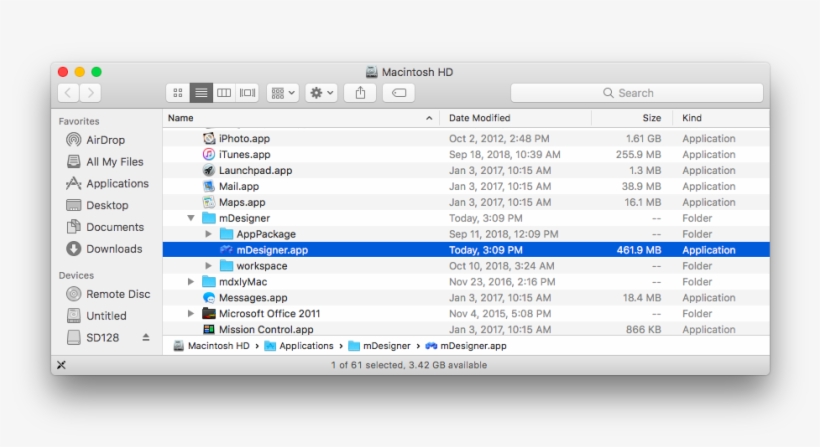820x447 pixels.
Task: Go back with the left arrow button
Action: pyautogui.click(x=68, y=93)
